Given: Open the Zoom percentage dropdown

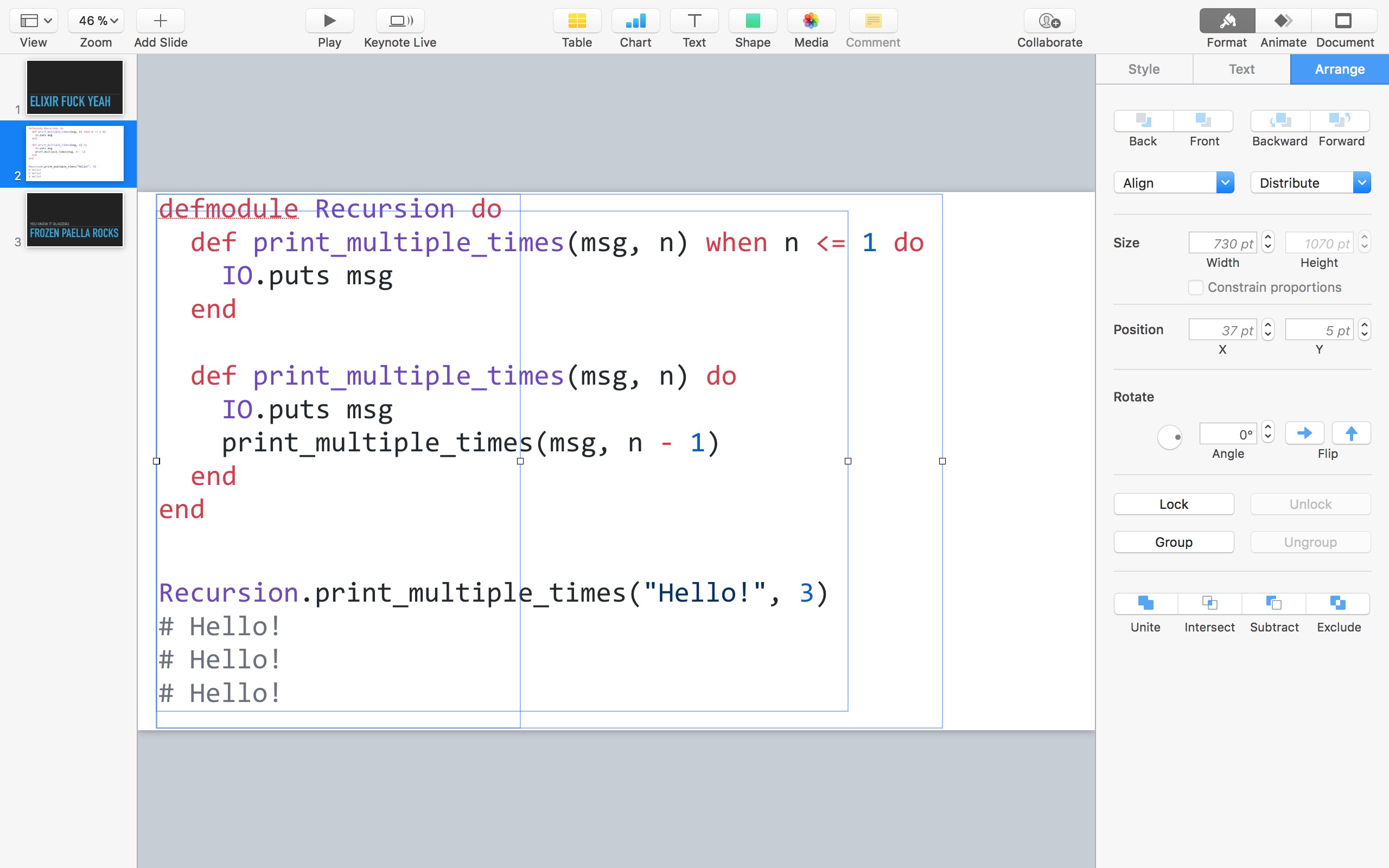Looking at the screenshot, I should pos(96,21).
